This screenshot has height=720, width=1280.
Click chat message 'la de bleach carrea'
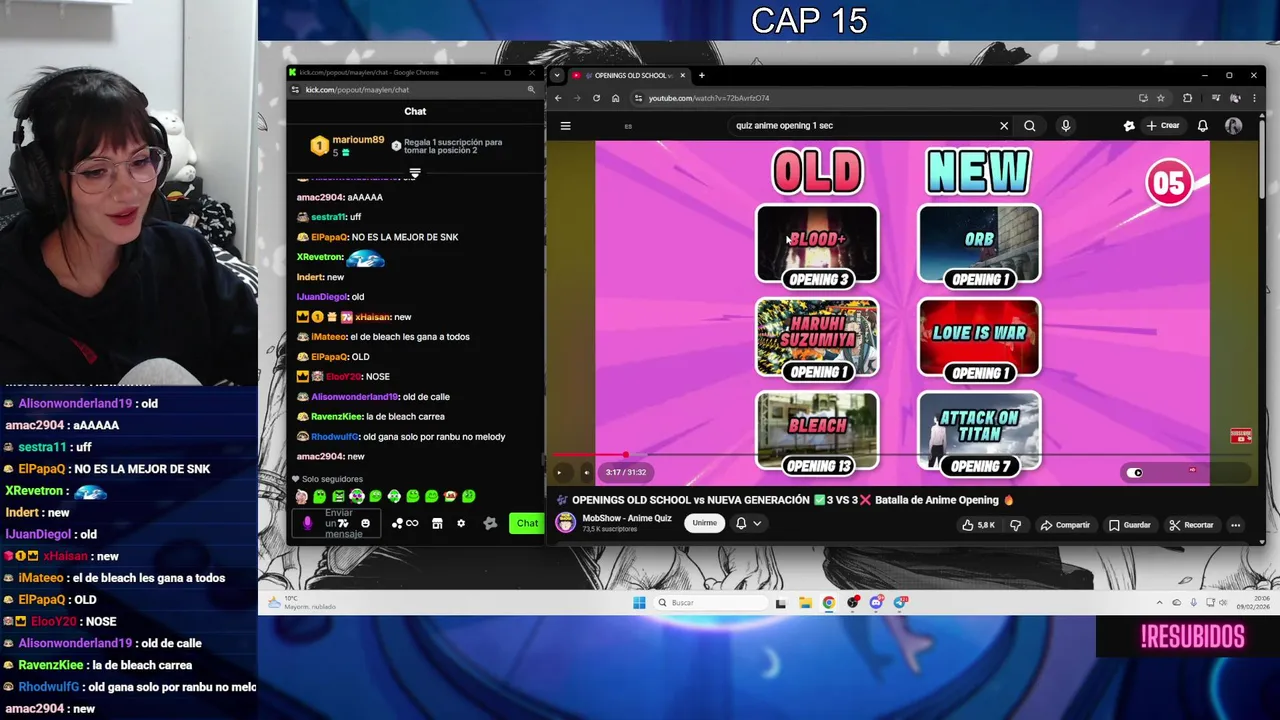(x=405, y=417)
